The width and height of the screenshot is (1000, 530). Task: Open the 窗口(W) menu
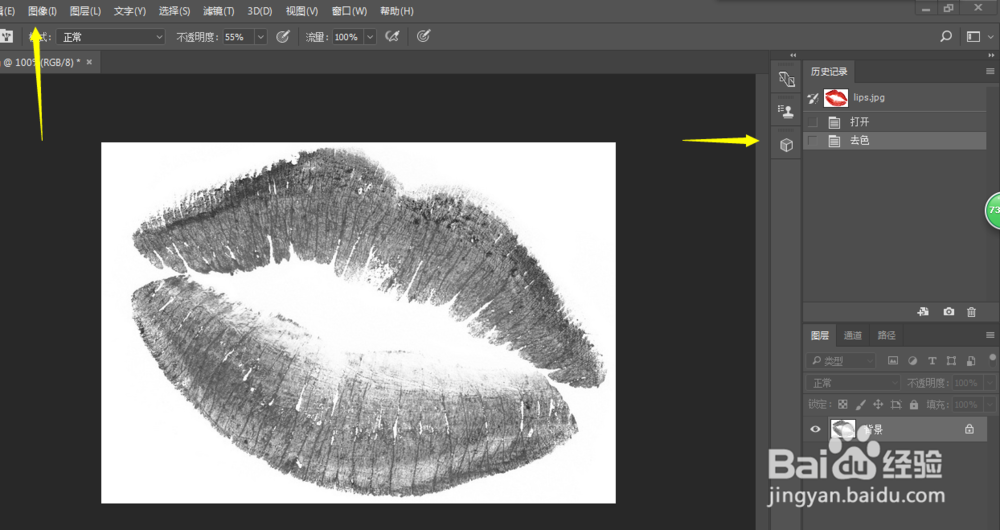click(349, 11)
